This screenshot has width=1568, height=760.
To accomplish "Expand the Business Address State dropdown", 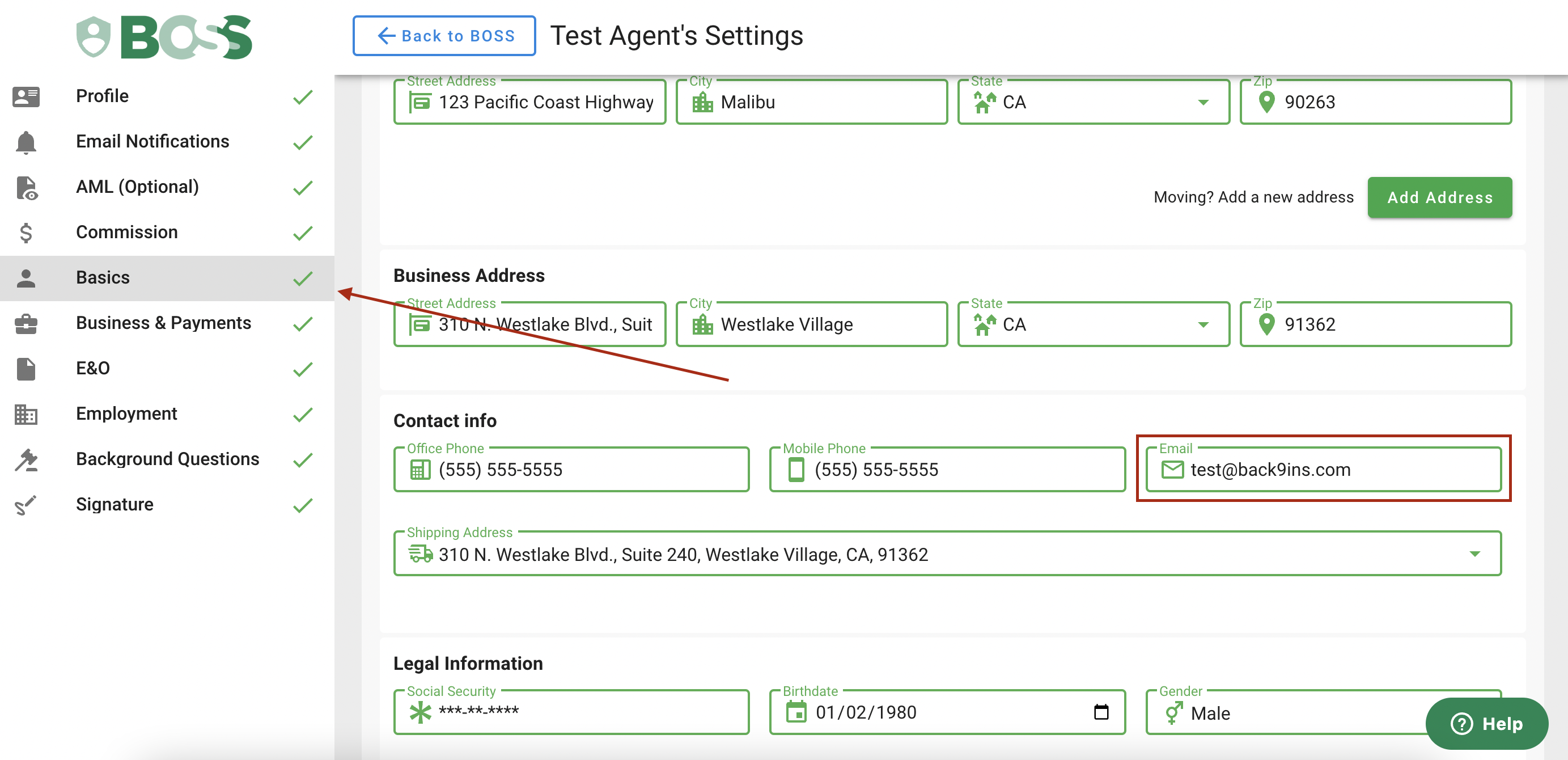I will click(x=1203, y=324).
